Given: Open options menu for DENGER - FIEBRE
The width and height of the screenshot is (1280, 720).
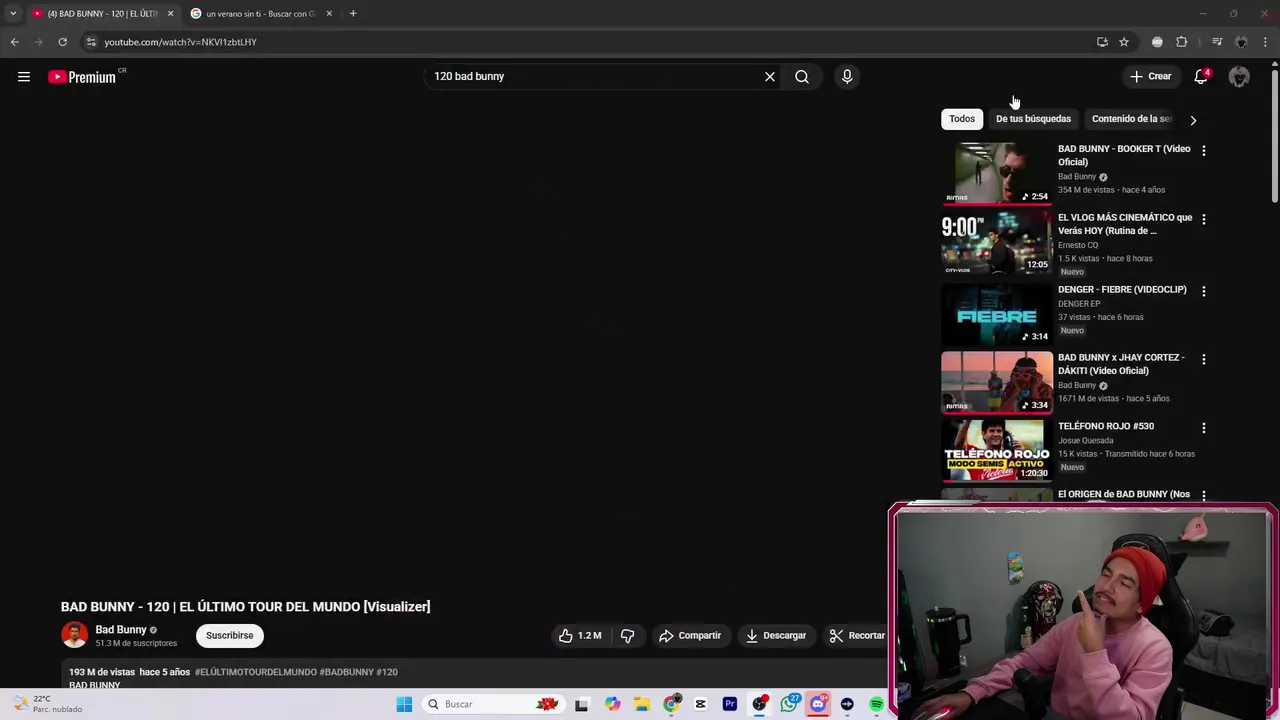Looking at the screenshot, I should 1203,291.
